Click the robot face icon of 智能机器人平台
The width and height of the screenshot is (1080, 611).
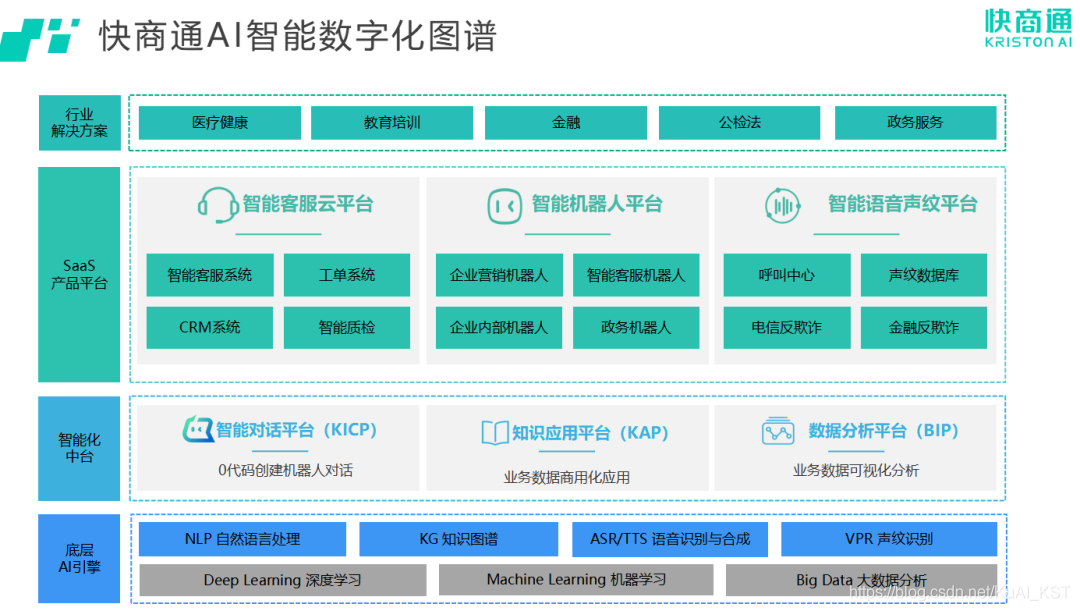tap(504, 206)
